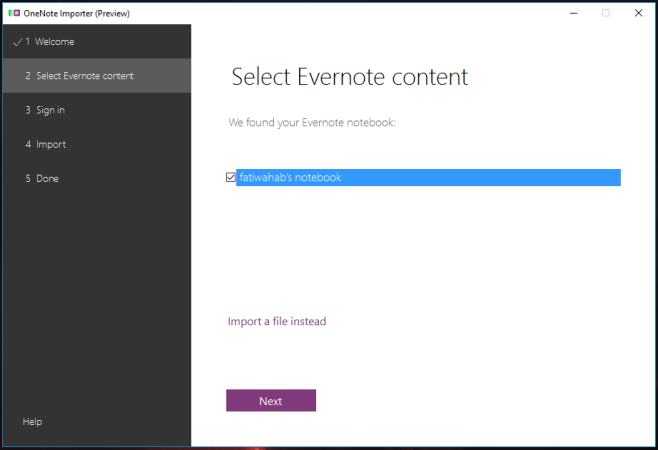Go to the Welcome step in sidebar

[97, 42]
